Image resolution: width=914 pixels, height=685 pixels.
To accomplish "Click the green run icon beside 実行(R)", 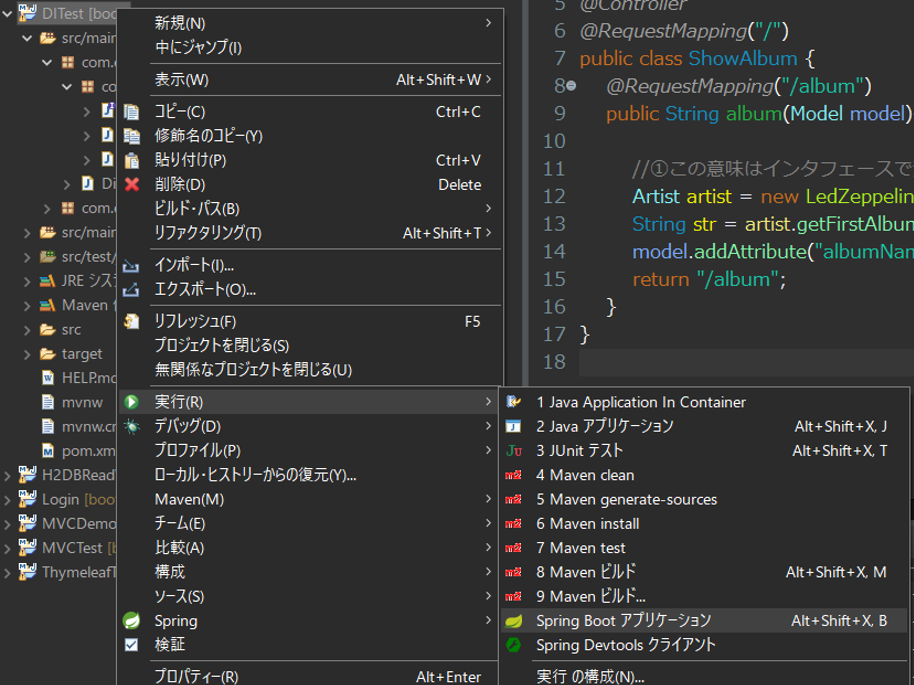I will [131, 402].
